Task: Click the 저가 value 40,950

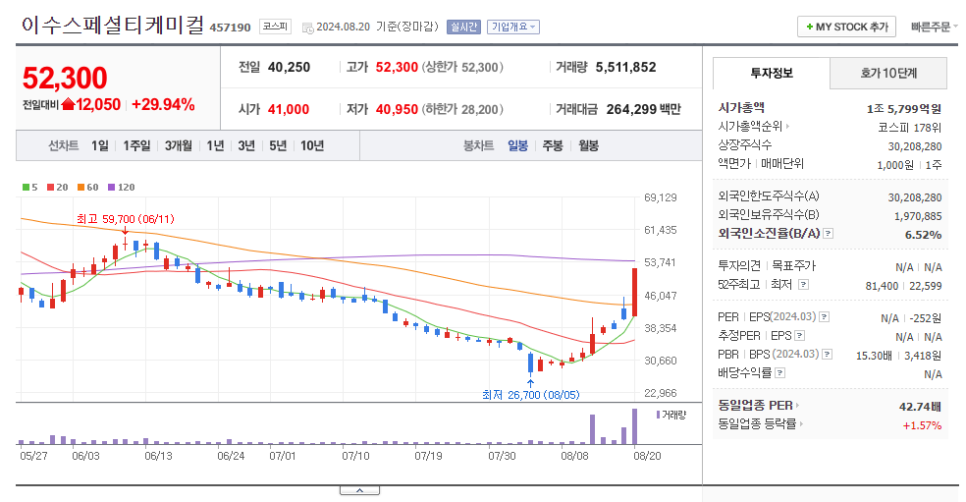Action: [x=397, y=110]
